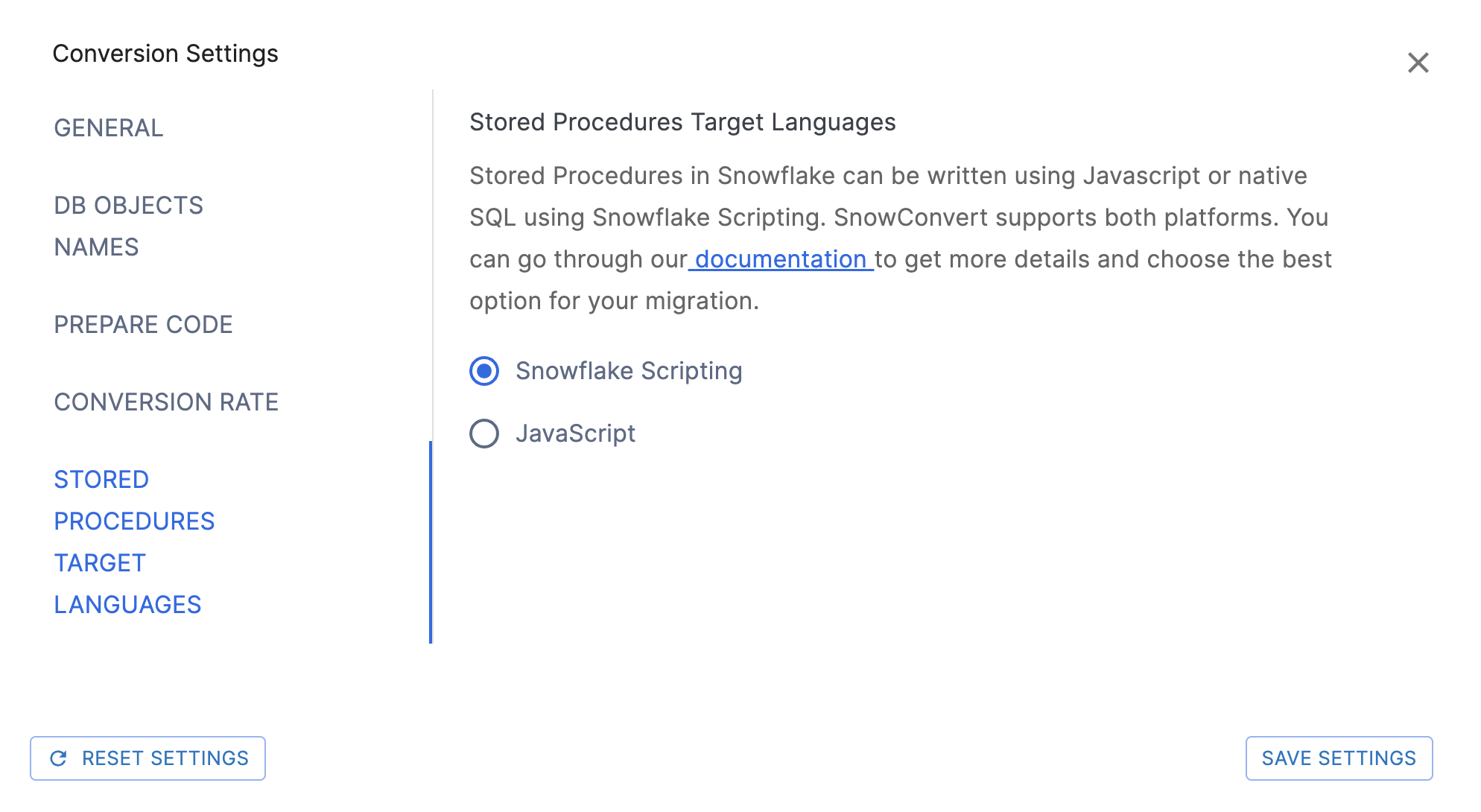Image resolution: width=1481 pixels, height=812 pixels.
Task: Click the vertical divider between panels
Action: (432, 223)
